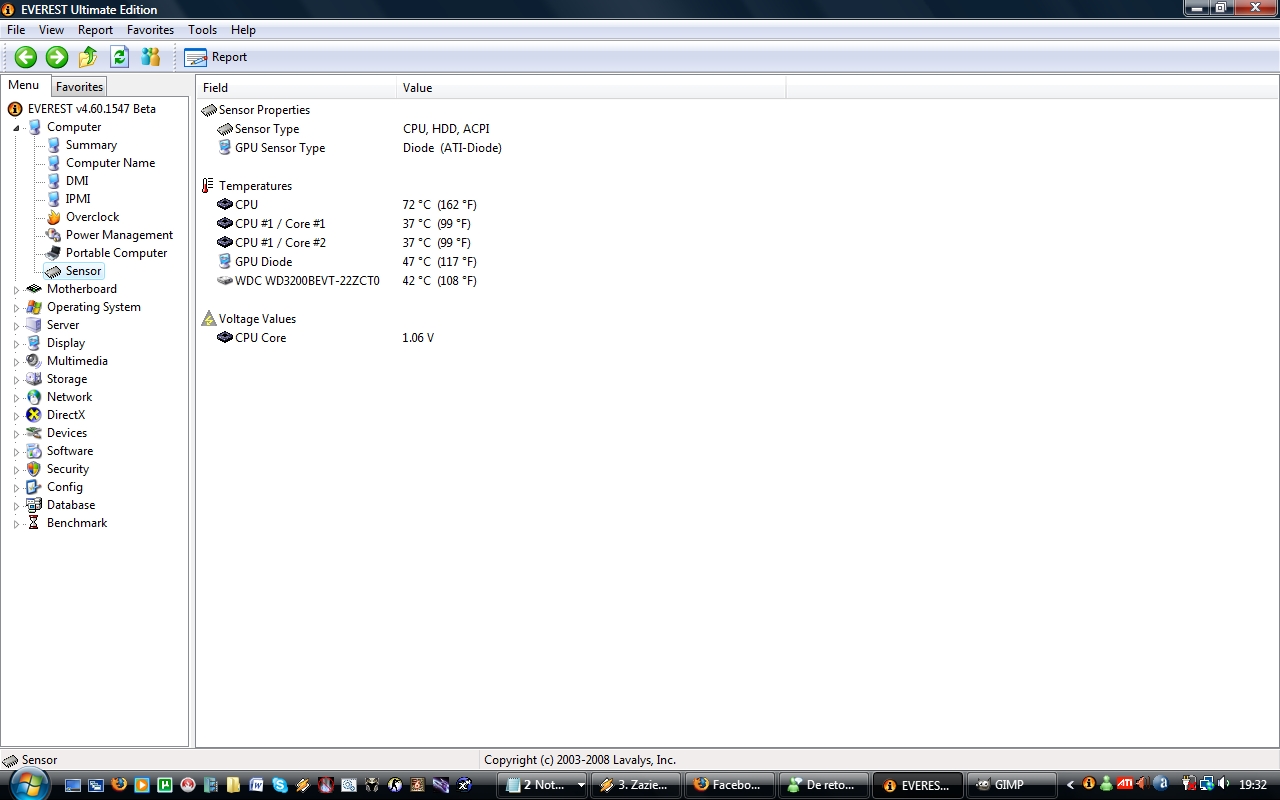
Task: Select the GPU Sensor Type row
Action: coord(359,148)
